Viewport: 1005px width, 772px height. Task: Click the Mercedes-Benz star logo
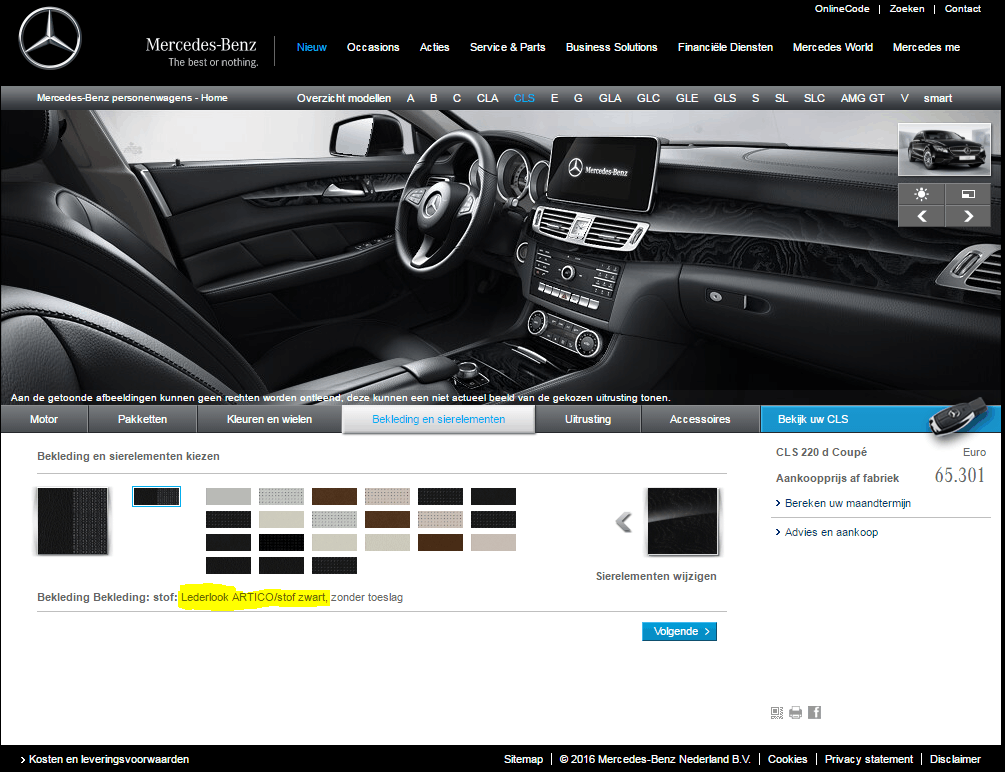click(x=50, y=38)
